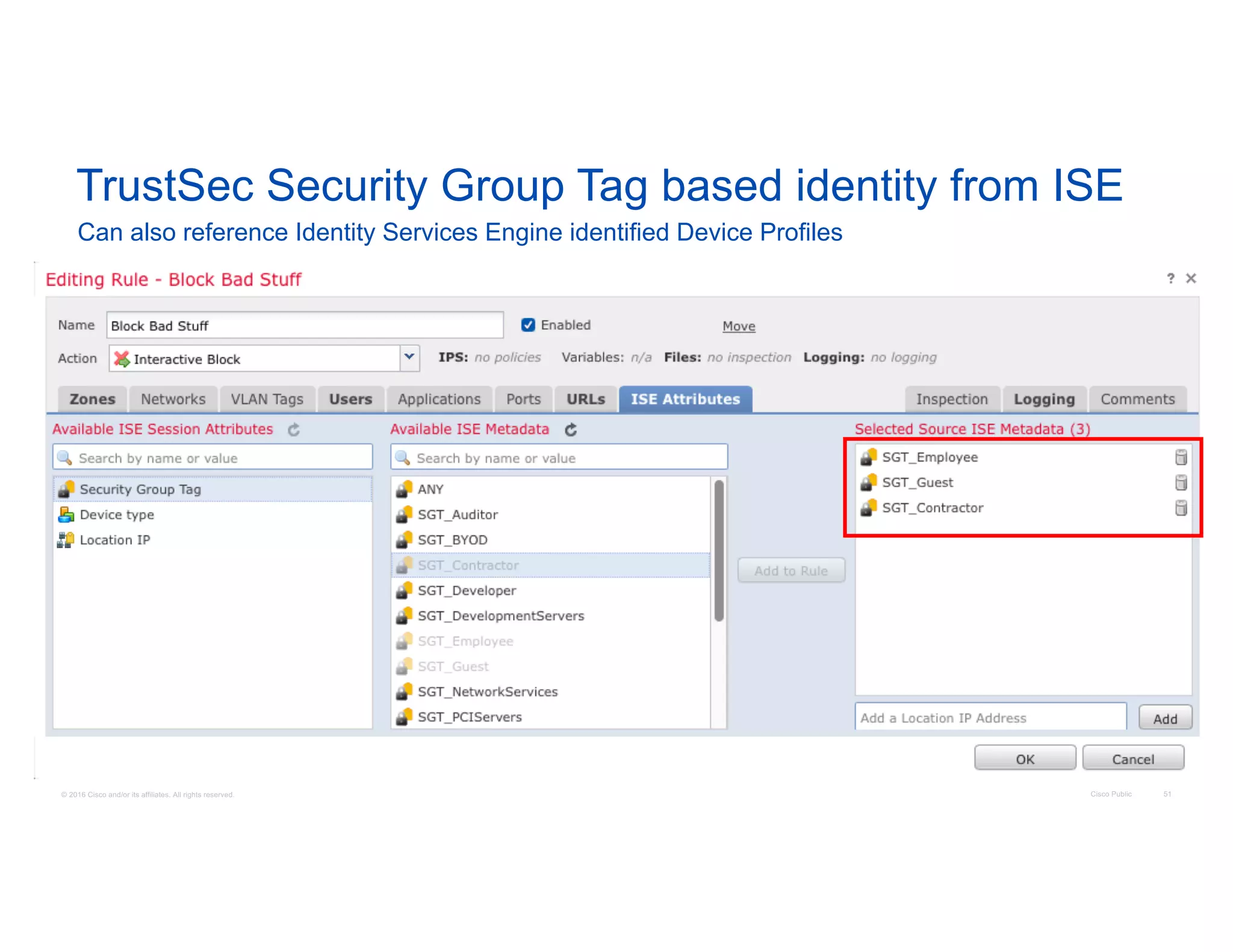
Task: Click the Location IP icon
Action: (66, 540)
